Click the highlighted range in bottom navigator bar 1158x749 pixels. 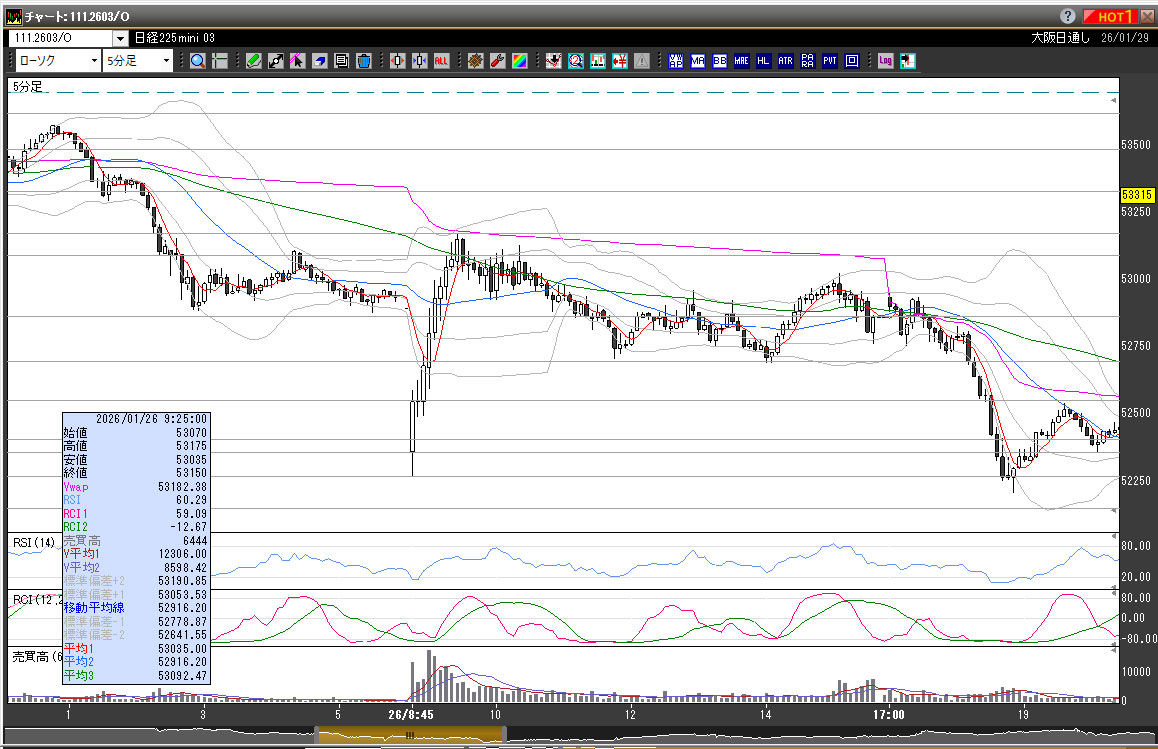[410, 735]
